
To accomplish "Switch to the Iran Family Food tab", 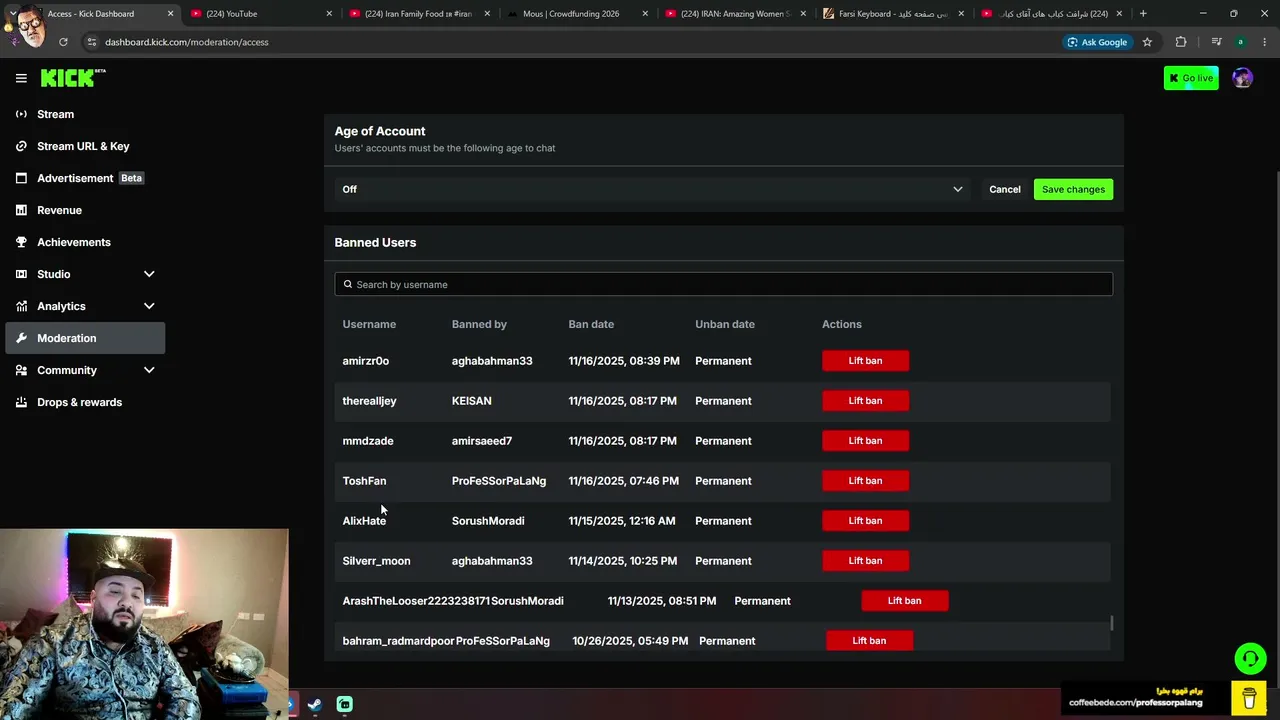I will point(418,14).
